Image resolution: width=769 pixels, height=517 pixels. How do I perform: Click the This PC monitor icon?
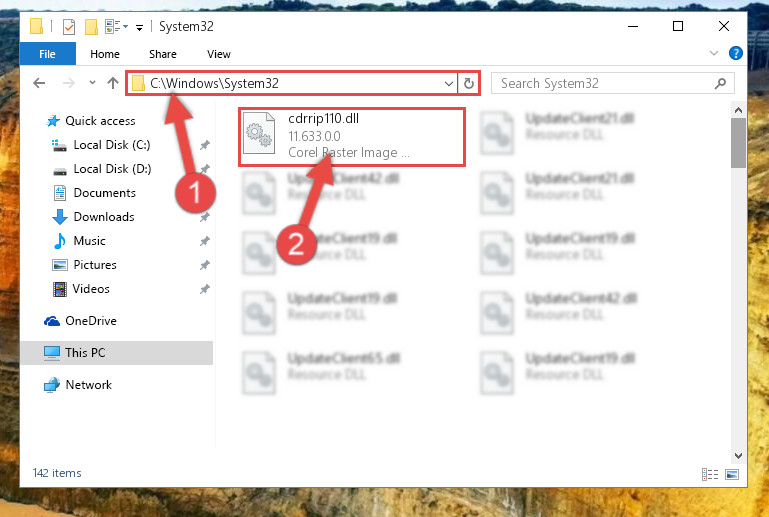tap(51, 353)
